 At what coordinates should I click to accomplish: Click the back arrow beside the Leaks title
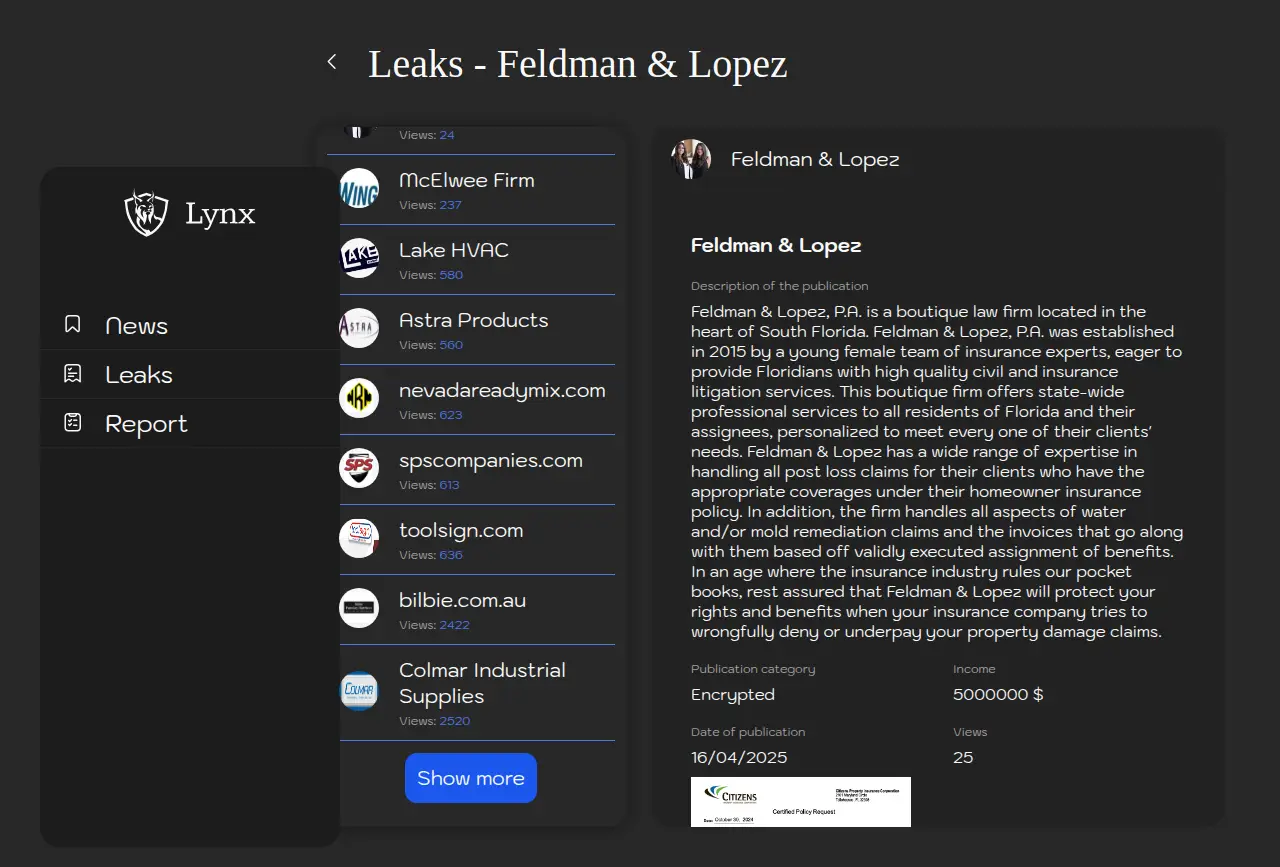(x=332, y=62)
